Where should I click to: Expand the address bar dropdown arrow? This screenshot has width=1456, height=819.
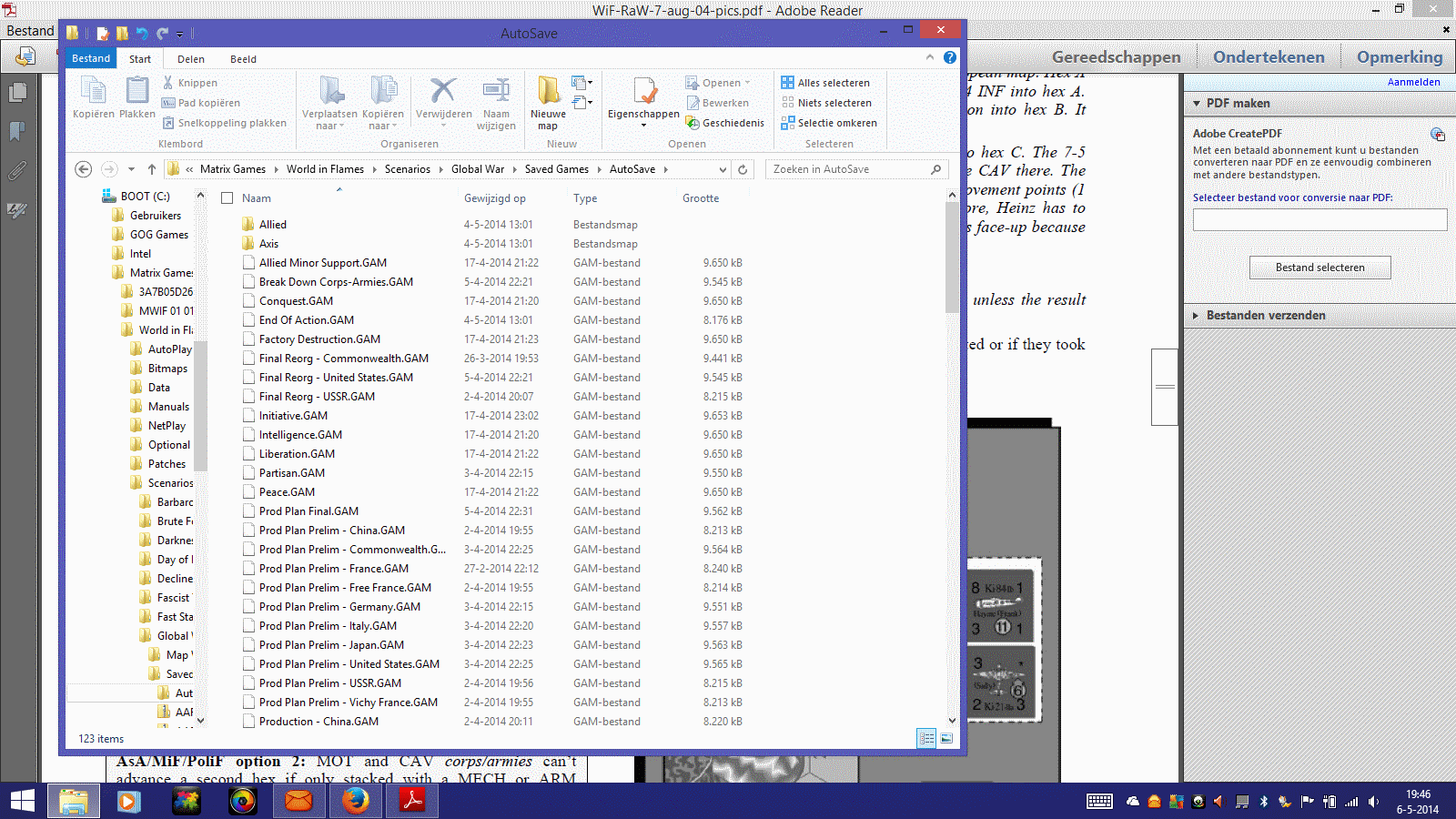pos(723,169)
